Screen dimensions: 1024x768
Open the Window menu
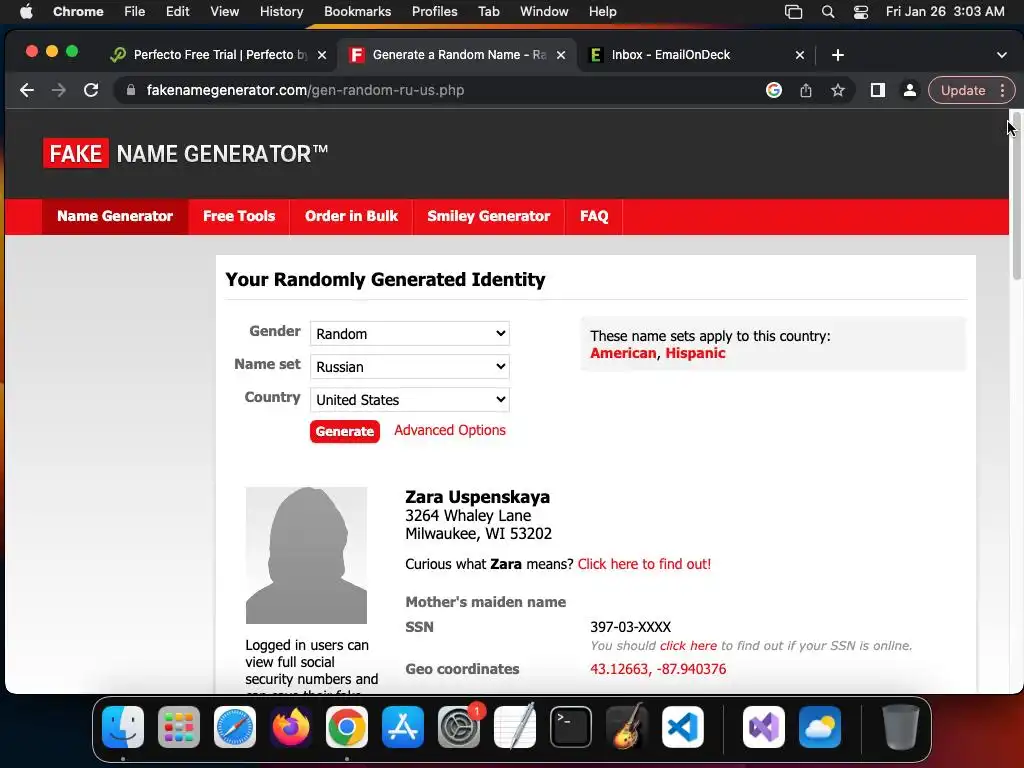(x=544, y=11)
